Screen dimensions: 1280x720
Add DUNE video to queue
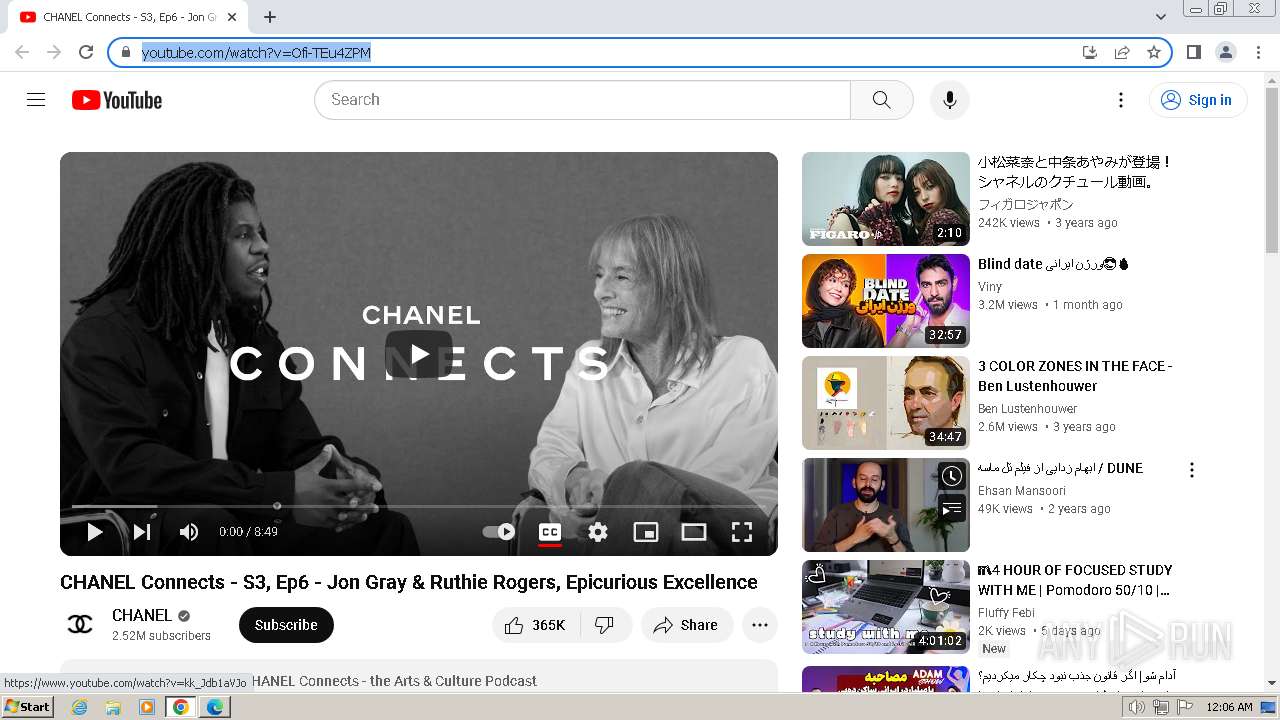pos(952,509)
